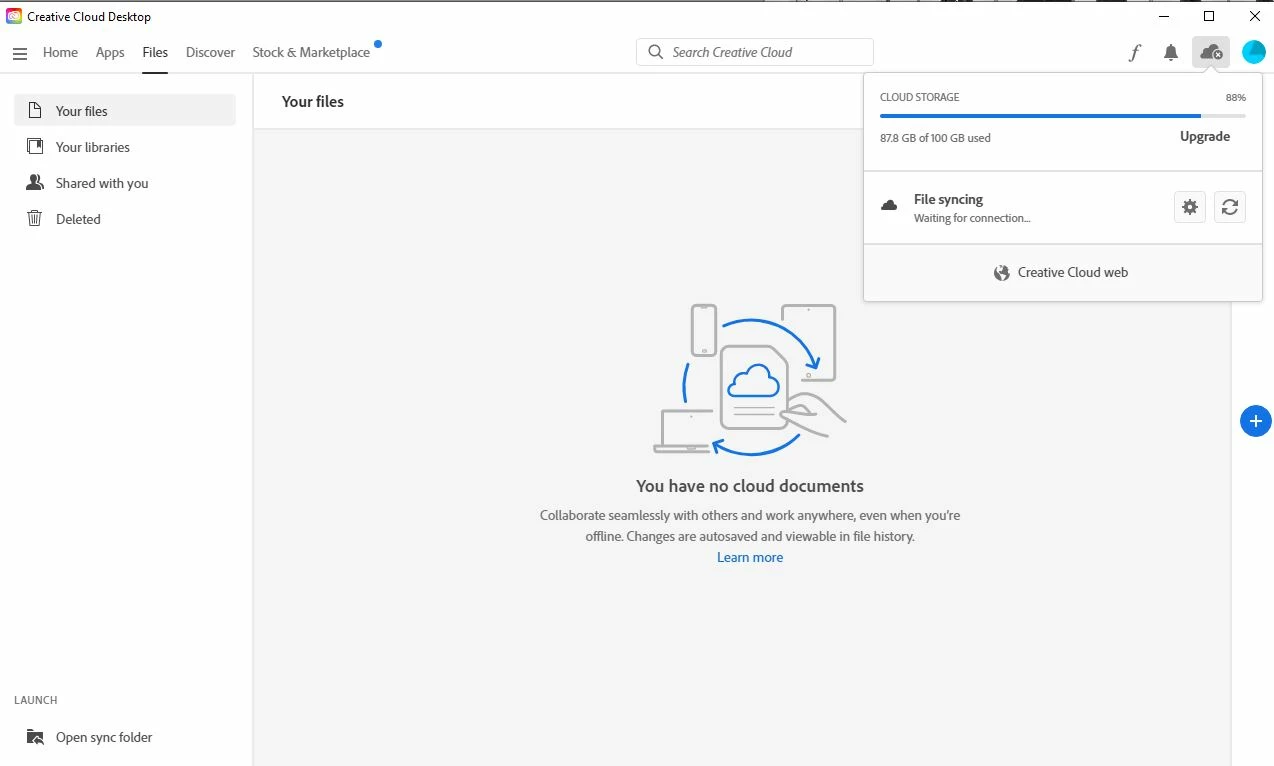Screen dimensions: 1274x766
Task: Click "87.8 GB of 100 GB used" text
Action: [935, 138]
